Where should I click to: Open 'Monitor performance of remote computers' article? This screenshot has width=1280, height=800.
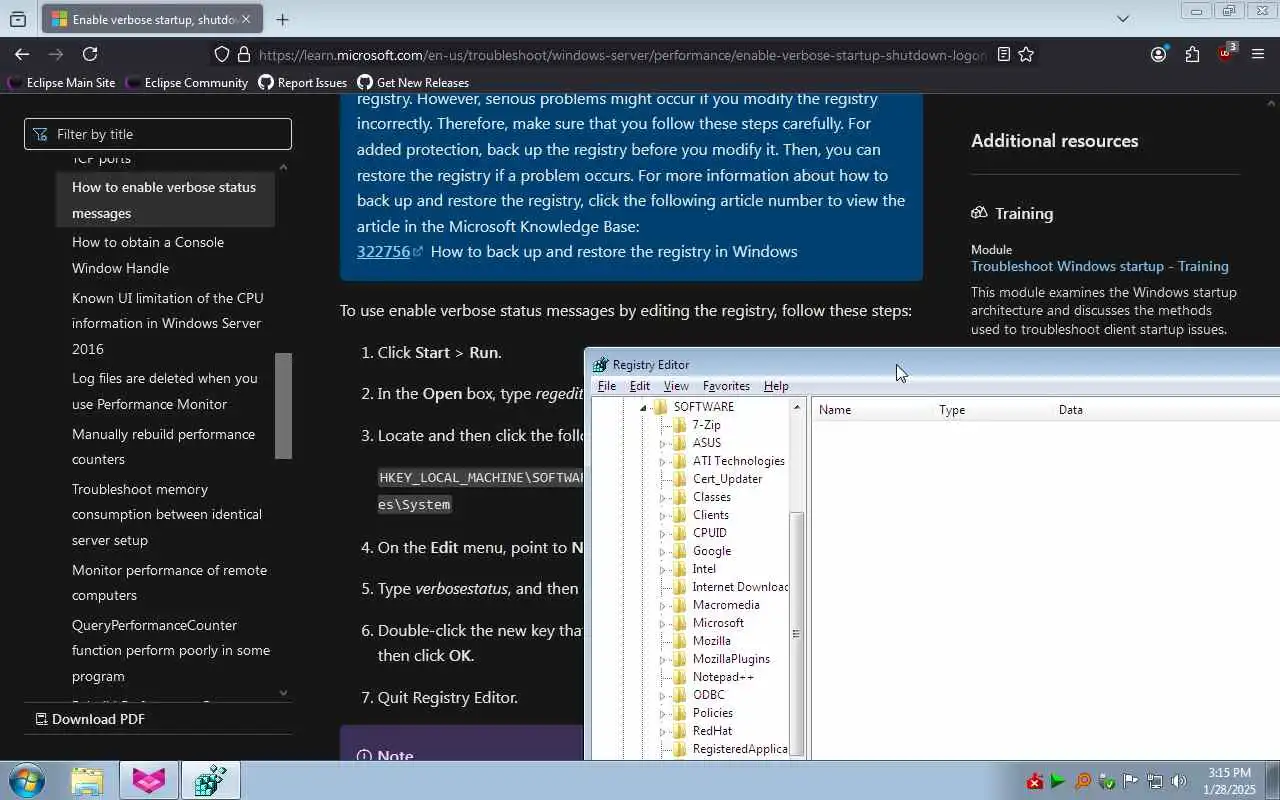tap(169, 583)
